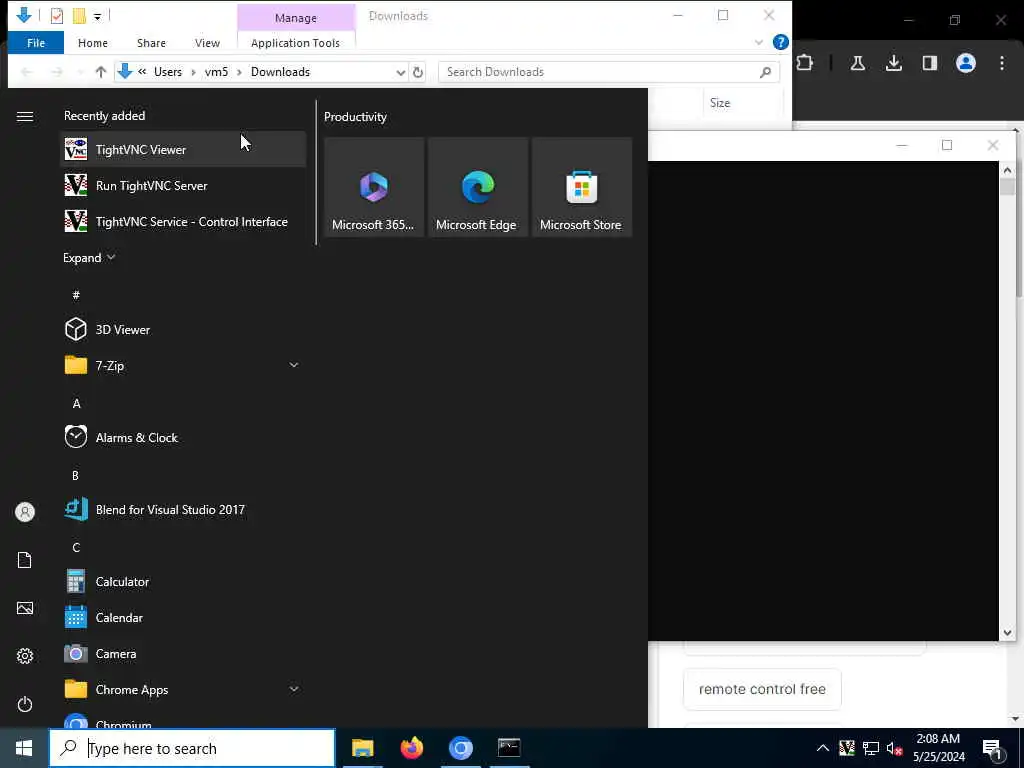The height and width of the screenshot is (768, 1024).
Task: Open browser profile avatar
Action: coord(966,63)
